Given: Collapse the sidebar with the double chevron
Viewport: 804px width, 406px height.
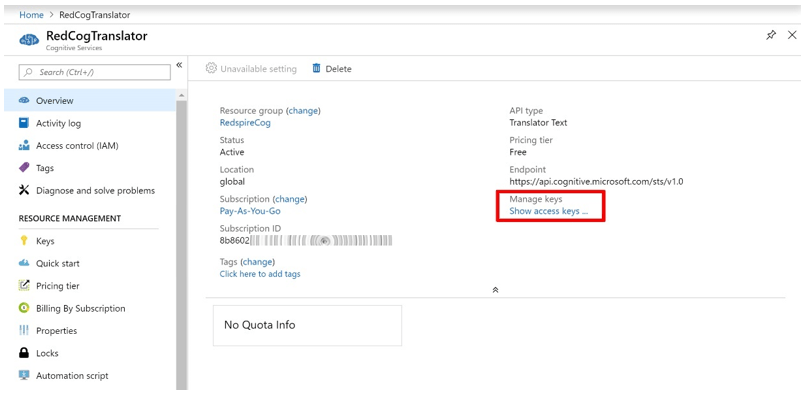Looking at the screenshot, I should point(179,65).
